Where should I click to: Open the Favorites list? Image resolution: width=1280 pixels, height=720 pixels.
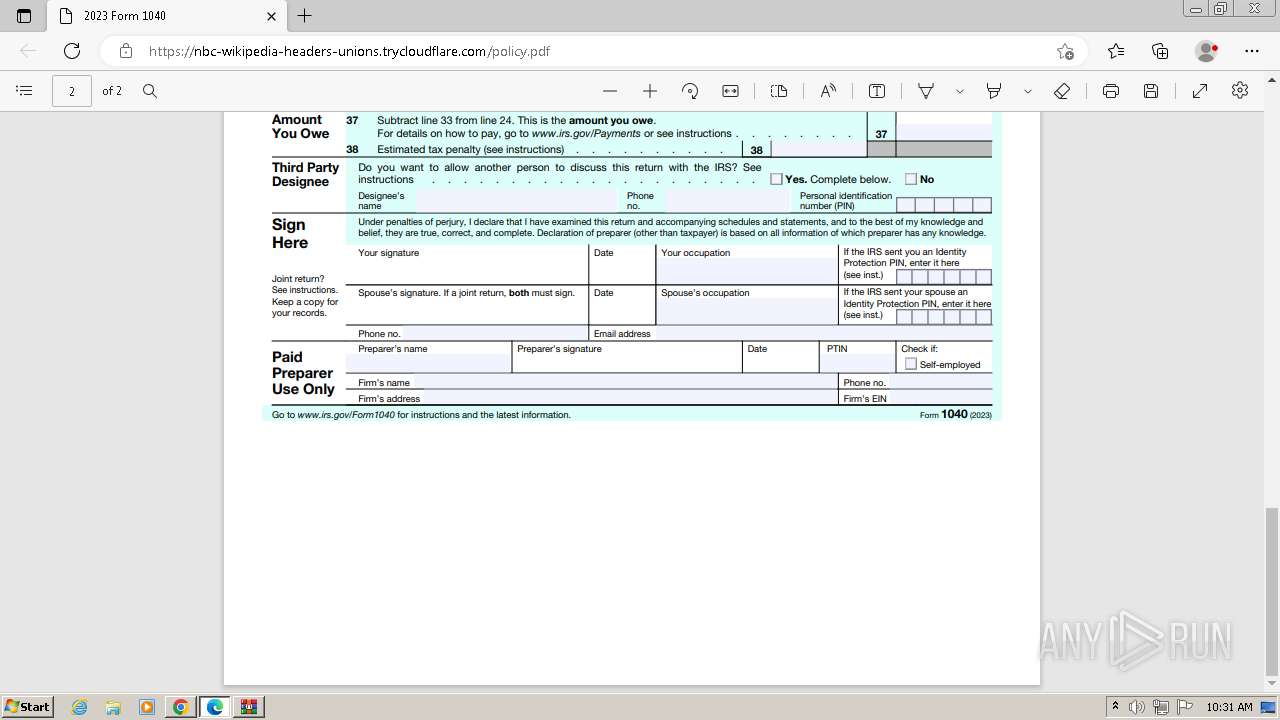(x=1116, y=51)
